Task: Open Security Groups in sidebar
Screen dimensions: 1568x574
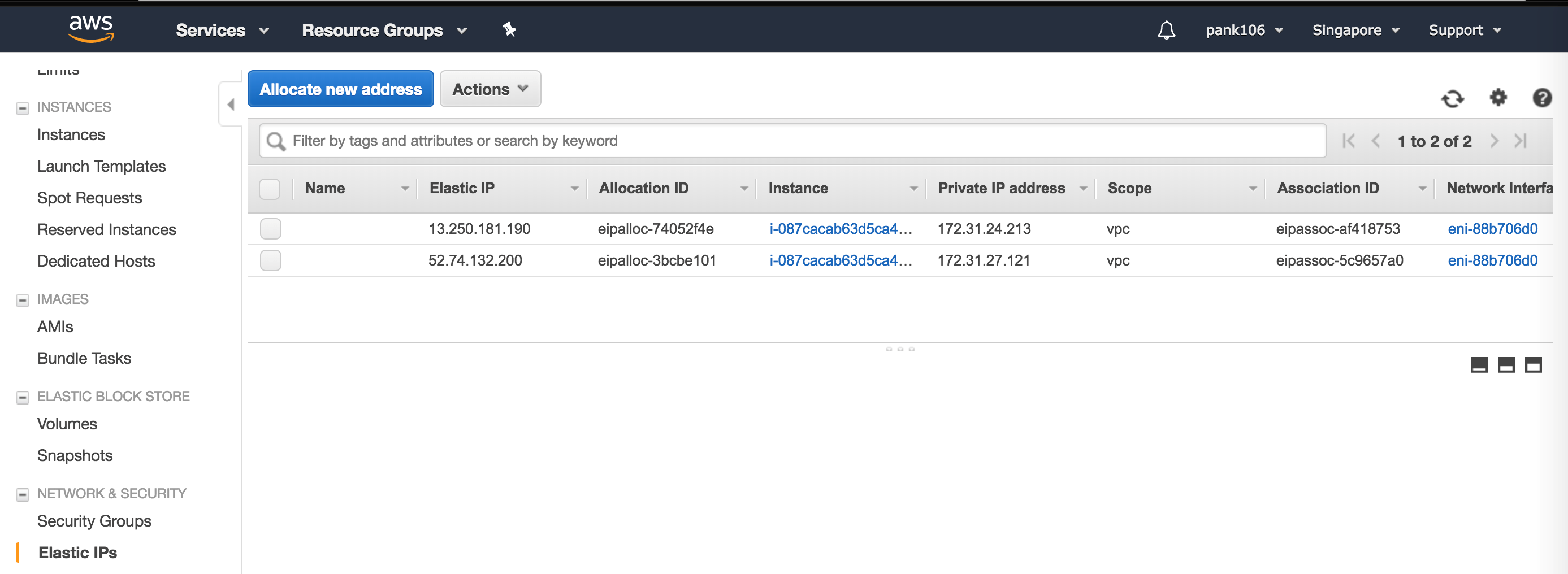Action: tap(94, 521)
